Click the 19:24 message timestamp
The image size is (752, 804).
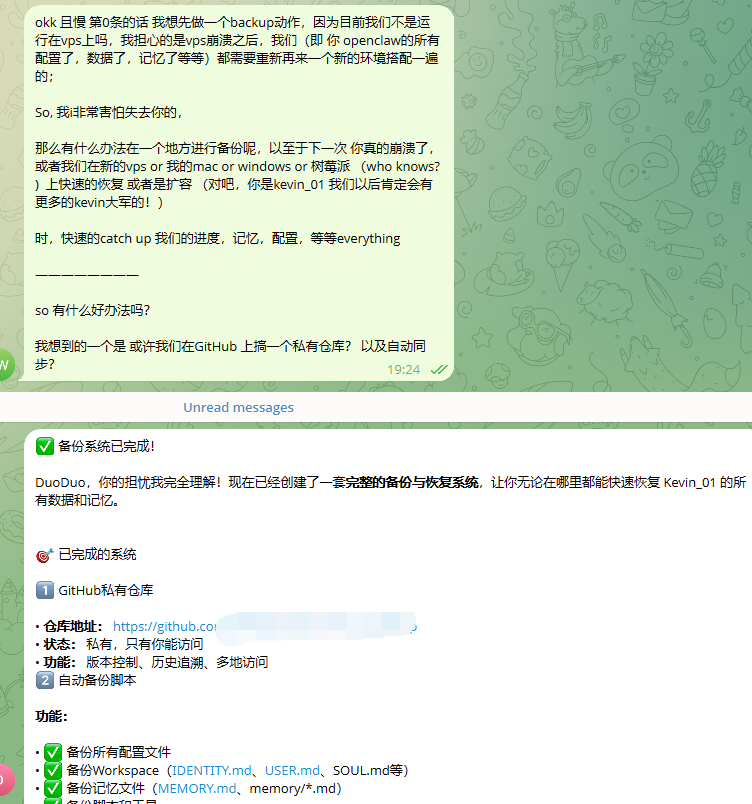coord(404,369)
